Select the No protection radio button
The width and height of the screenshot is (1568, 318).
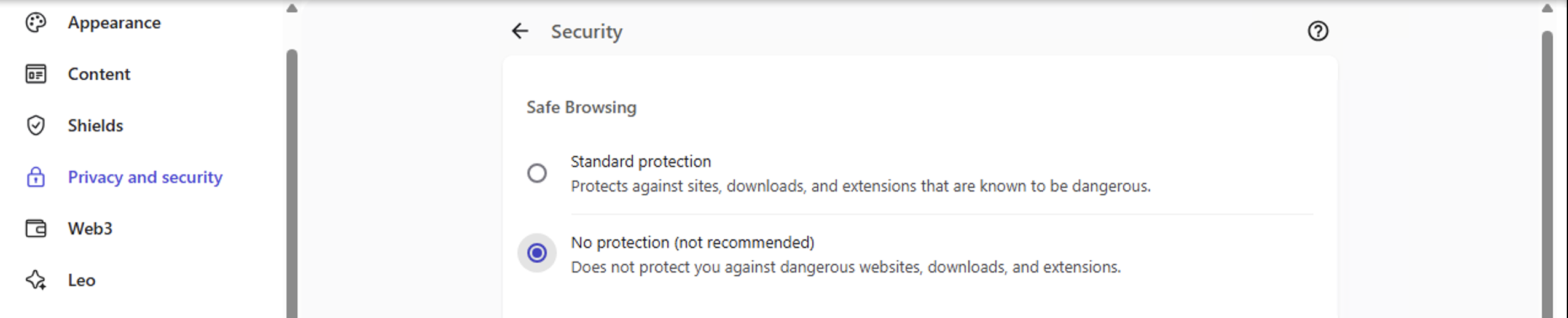tap(537, 253)
